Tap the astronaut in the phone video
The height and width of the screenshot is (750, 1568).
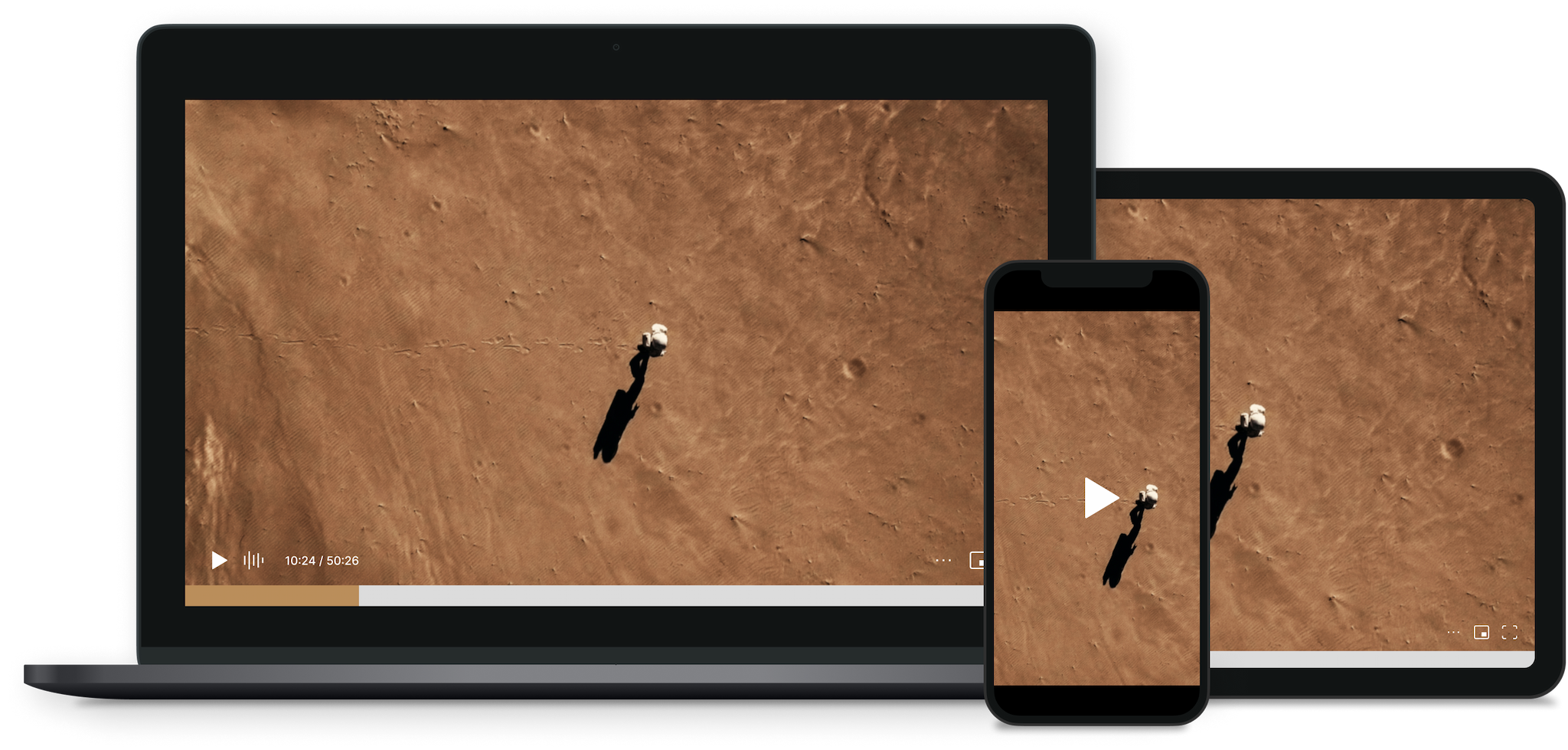coord(1148,498)
